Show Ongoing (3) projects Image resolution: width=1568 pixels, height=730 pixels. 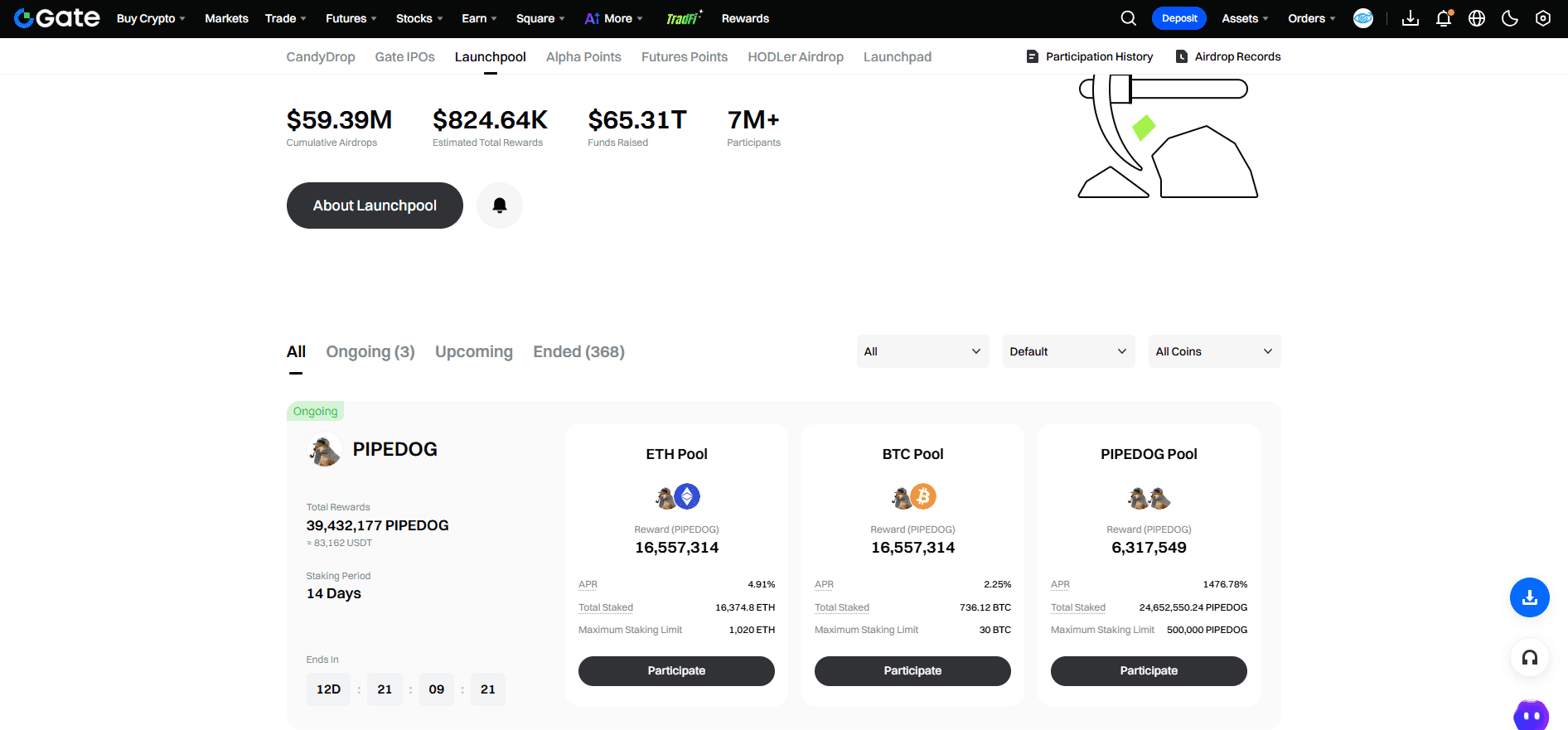370,351
